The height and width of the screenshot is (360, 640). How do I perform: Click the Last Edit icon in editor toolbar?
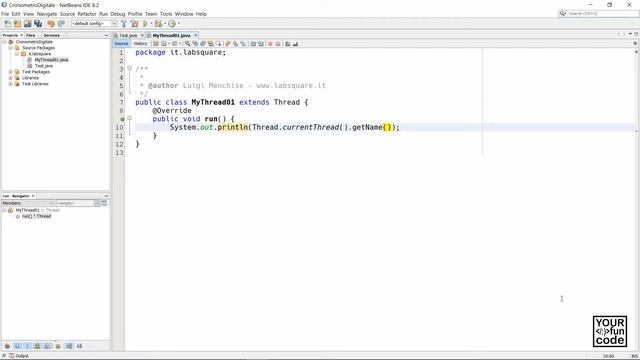[156, 44]
